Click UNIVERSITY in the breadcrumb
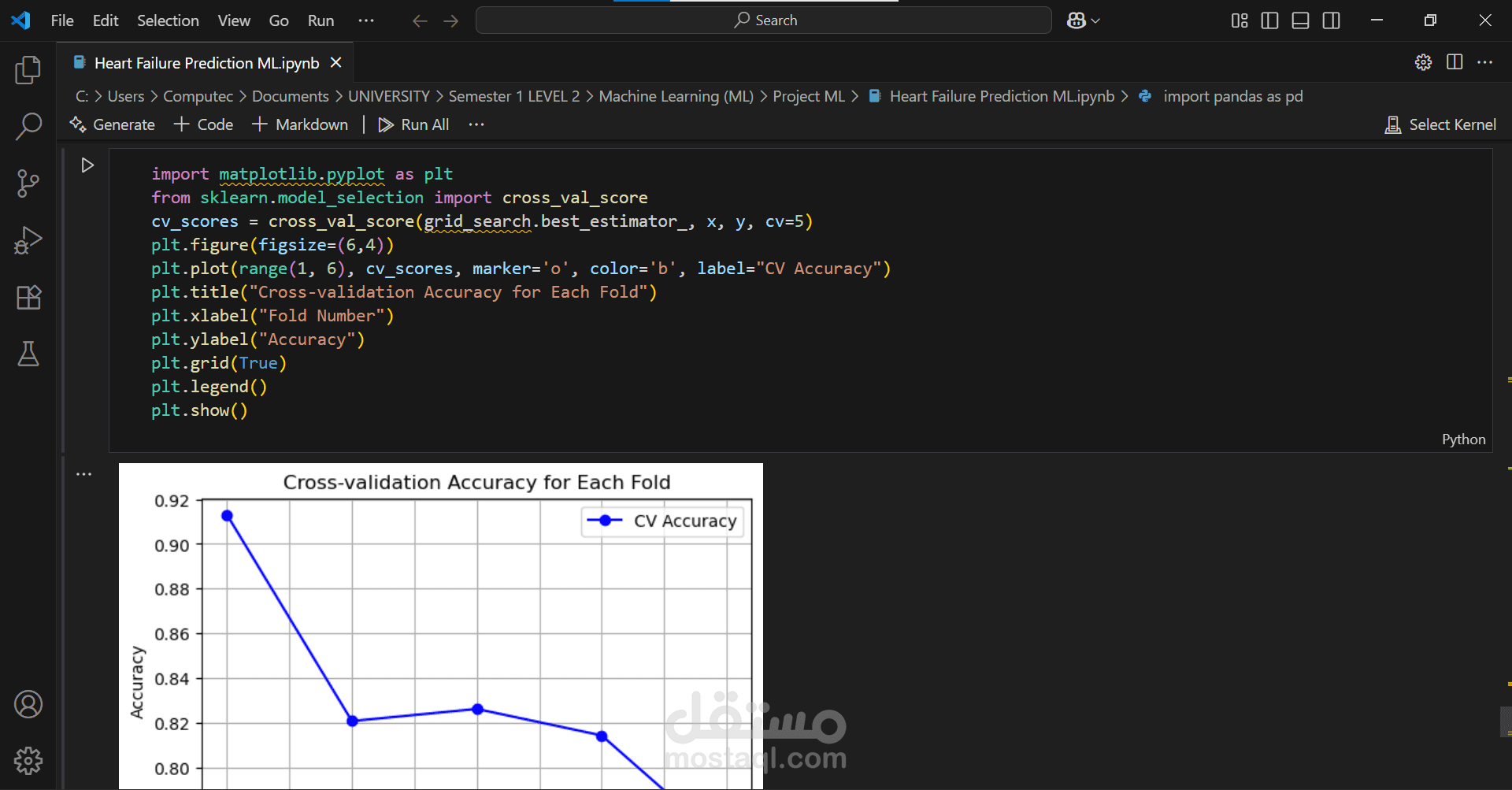The width and height of the screenshot is (1512, 790). 389,96
